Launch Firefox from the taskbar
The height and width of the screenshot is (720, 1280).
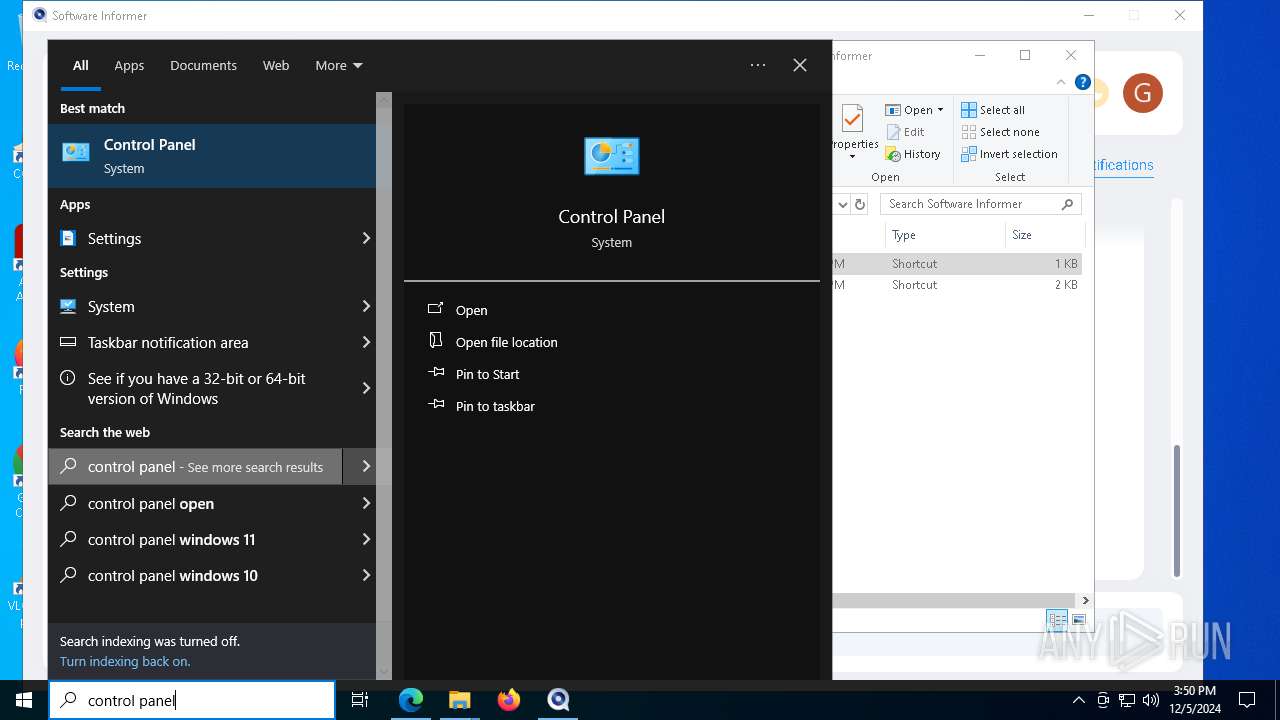coord(509,700)
